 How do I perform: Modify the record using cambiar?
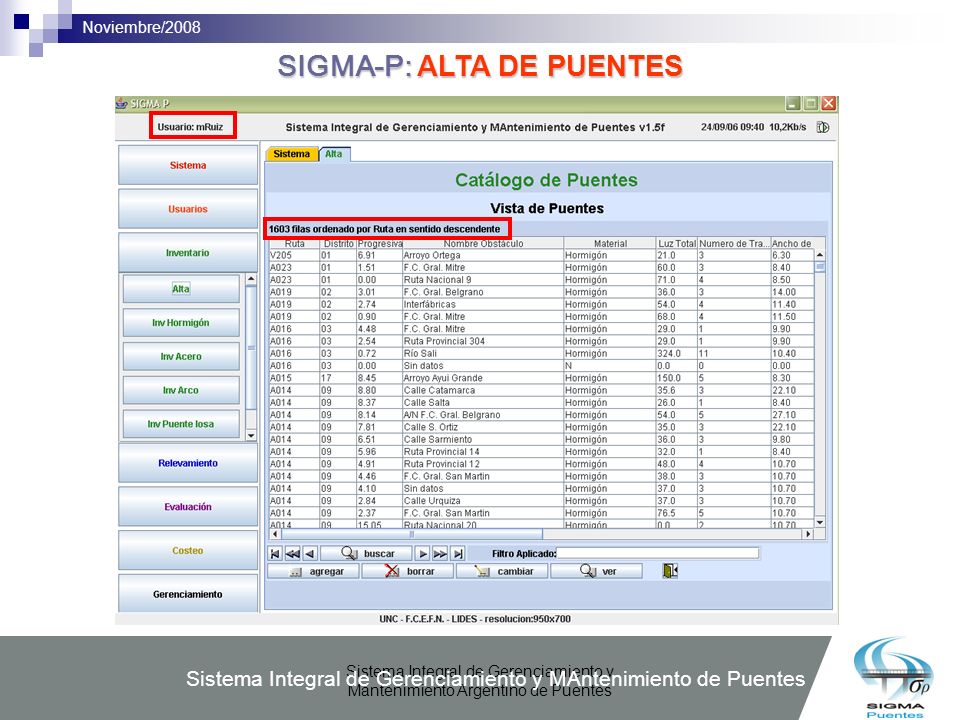pos(502,571)
